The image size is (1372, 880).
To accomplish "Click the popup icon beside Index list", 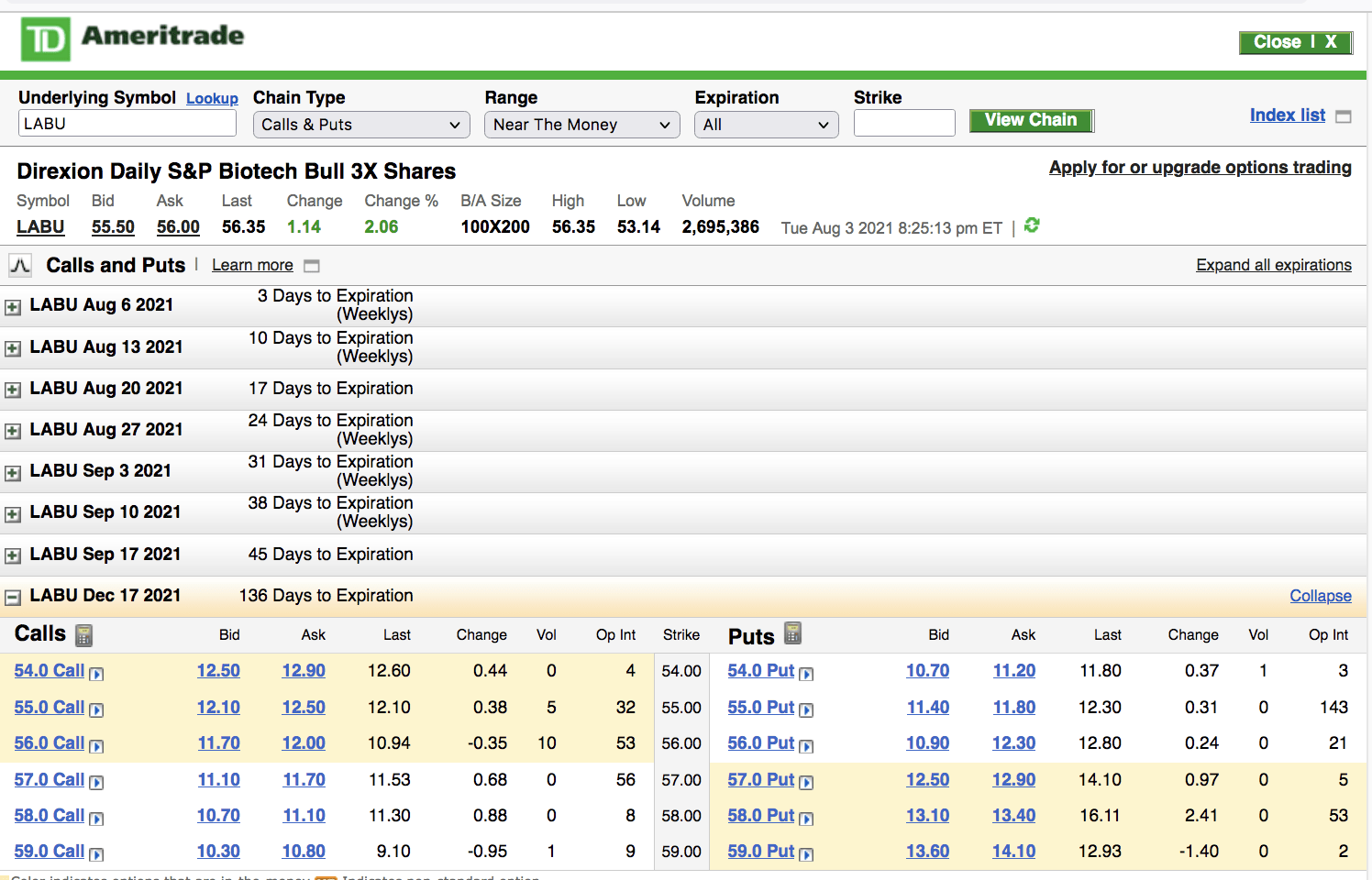I will click(1344, 116).
